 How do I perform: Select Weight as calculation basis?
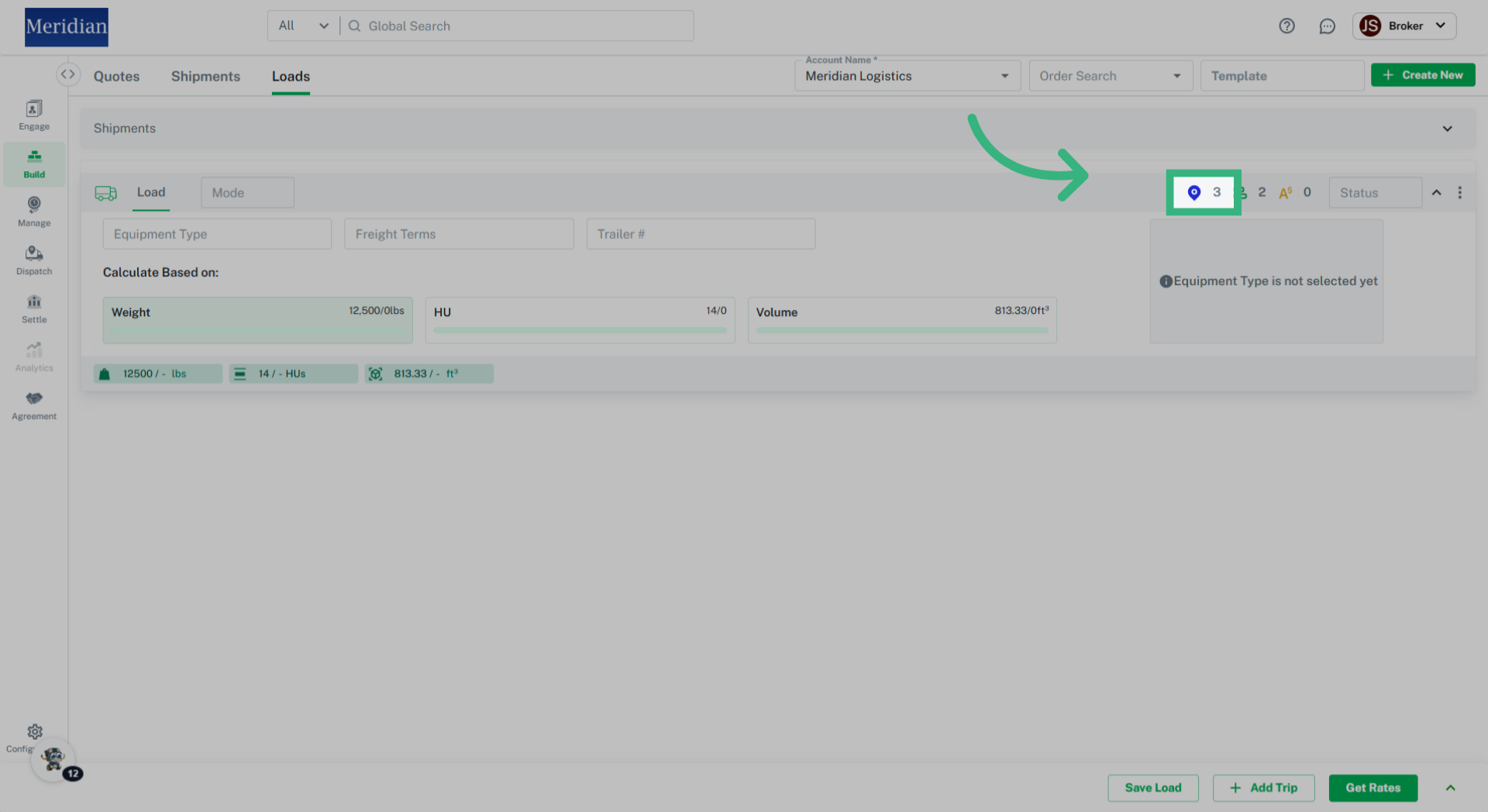point(257,320)
